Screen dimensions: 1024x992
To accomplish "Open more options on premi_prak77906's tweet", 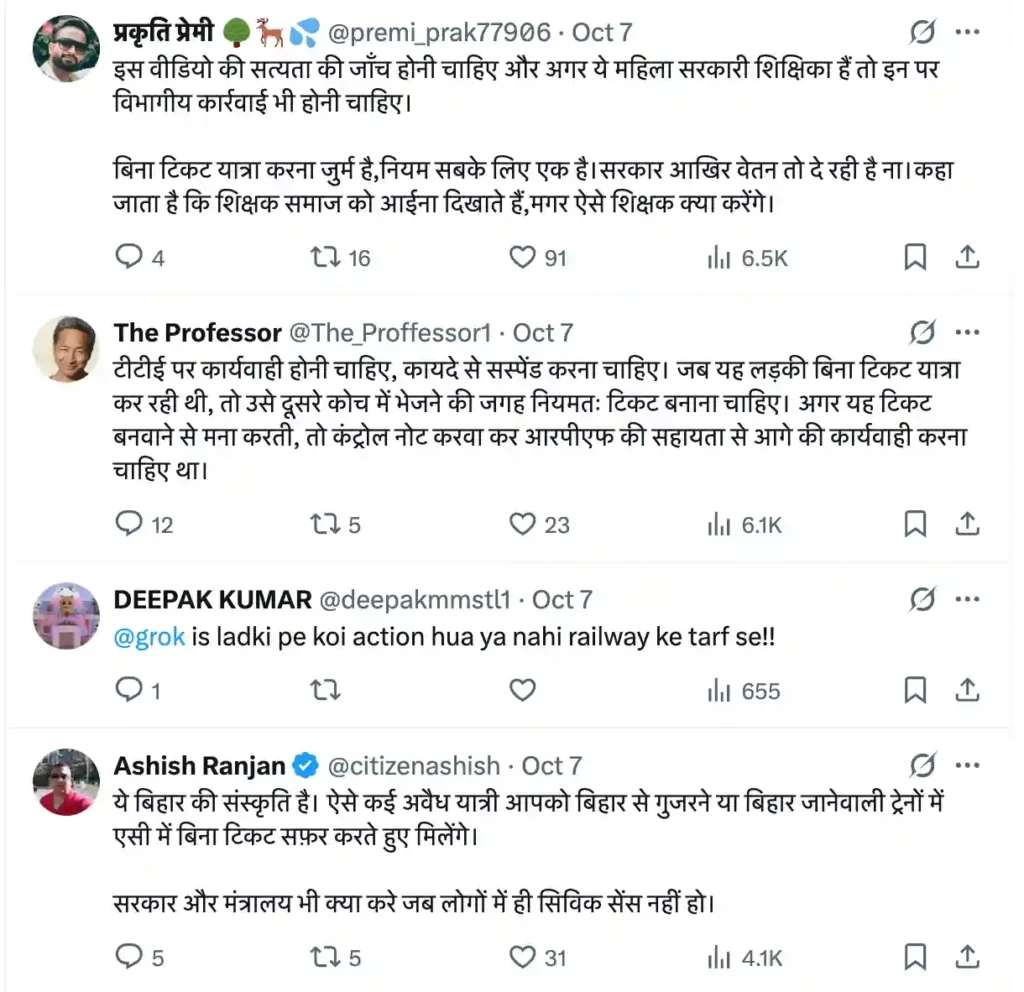I will coord(967,32).
